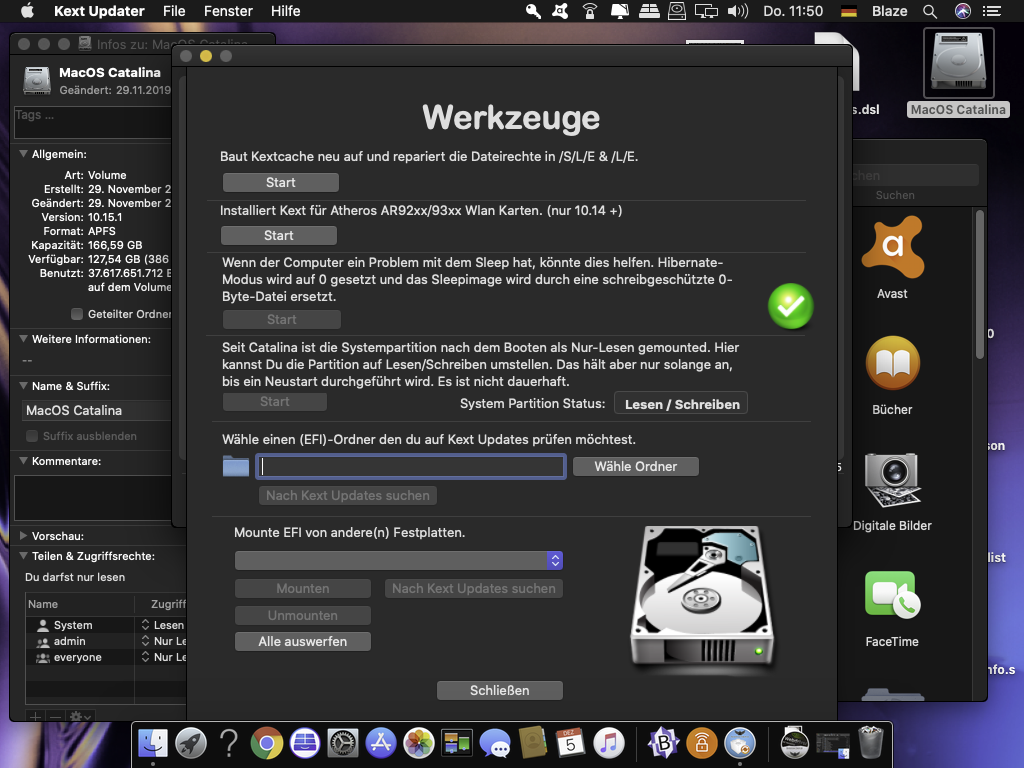Click the question mark icon in the Dock
This screenshot has height=768, width=1024.
click(x=229, y=743)
